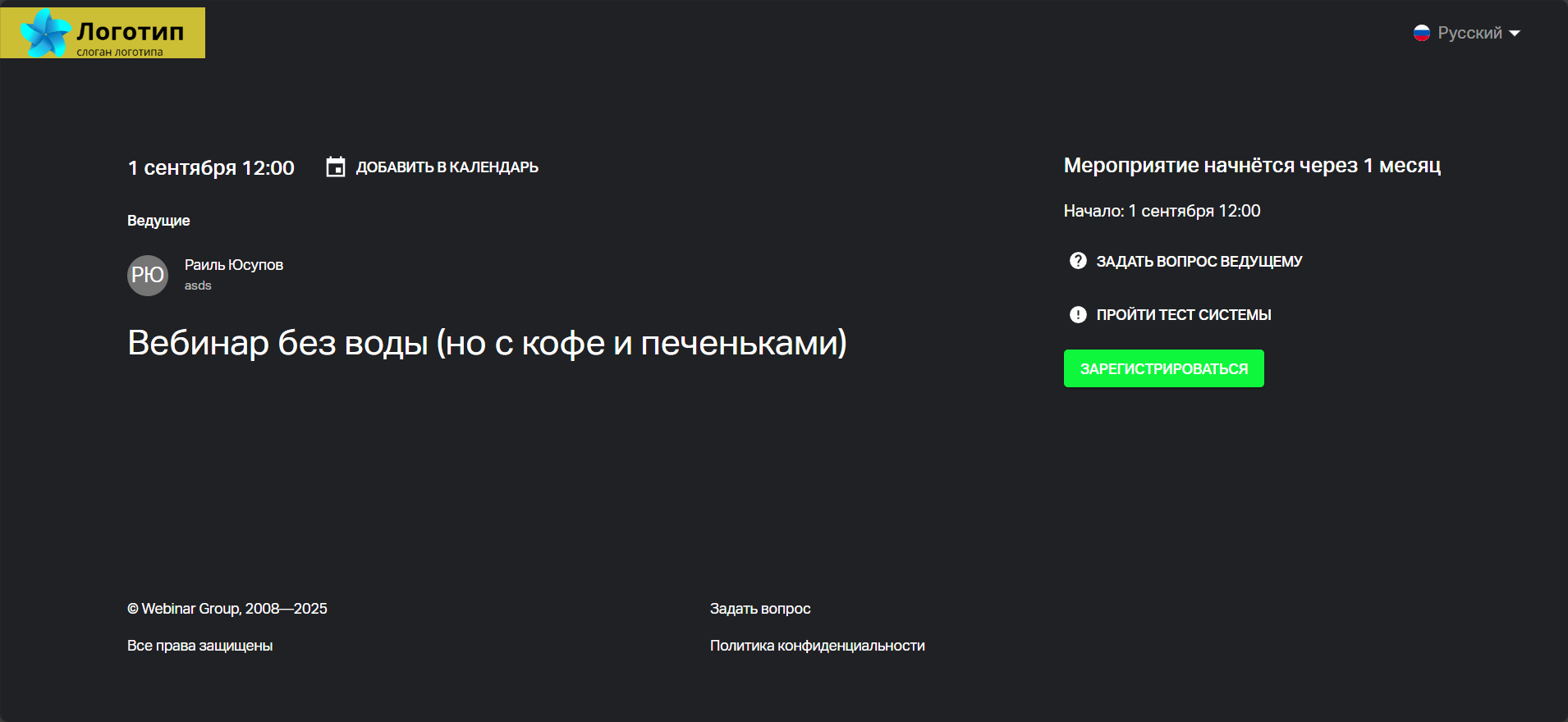Click the Логотип logo image
This screenshot has width=1568, height=722.
pos(103,33)
